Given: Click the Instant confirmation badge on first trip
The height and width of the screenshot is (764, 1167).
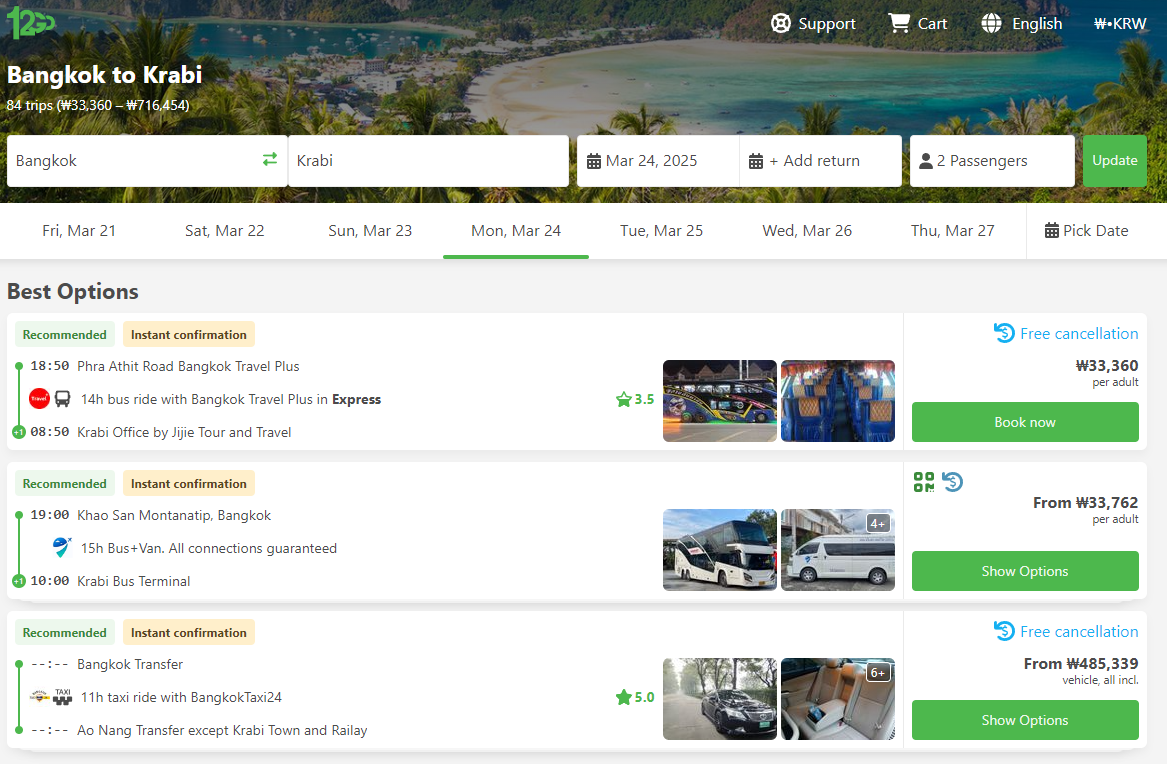Looking at the screenshot, I should 189,335.
